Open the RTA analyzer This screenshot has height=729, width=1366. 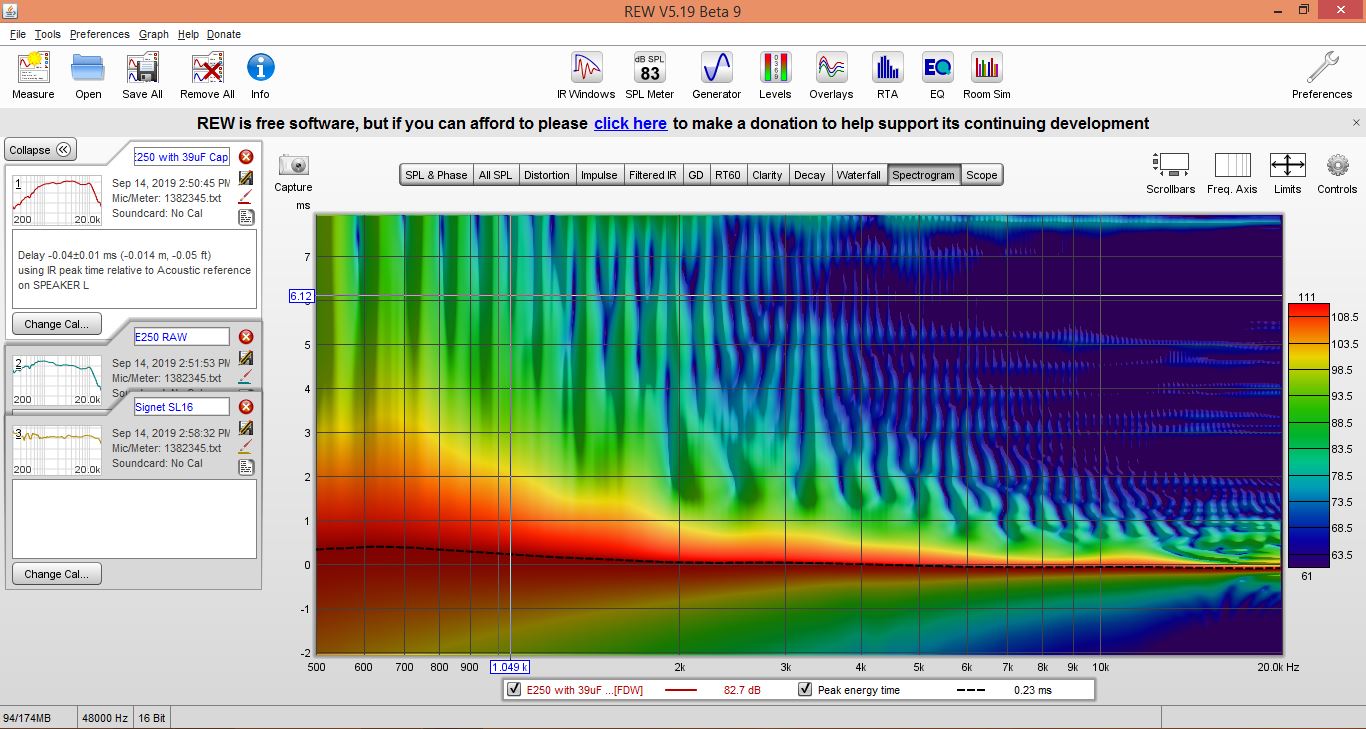coord(887,68)
